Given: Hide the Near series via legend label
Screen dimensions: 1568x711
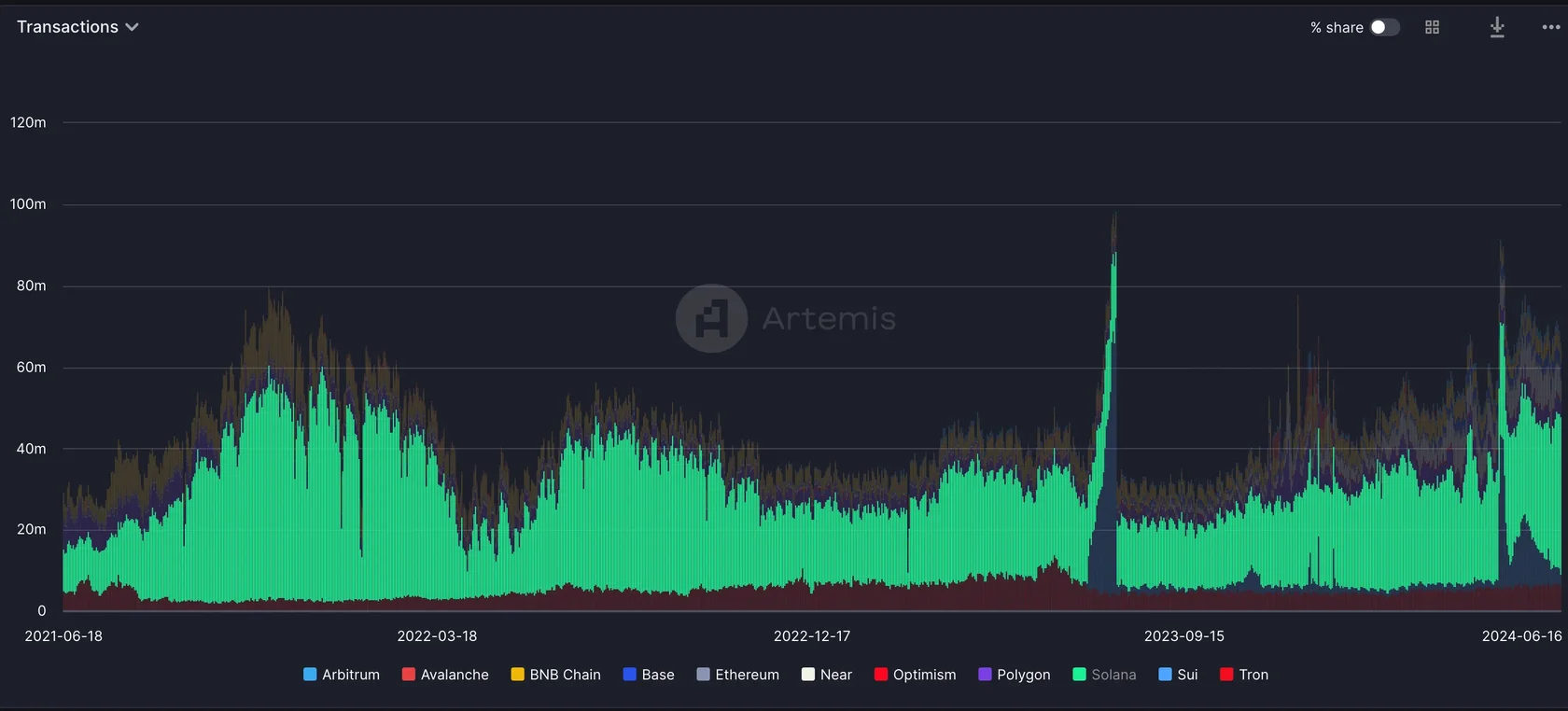Looking at the screenshot, I should [x=835, y=675].
